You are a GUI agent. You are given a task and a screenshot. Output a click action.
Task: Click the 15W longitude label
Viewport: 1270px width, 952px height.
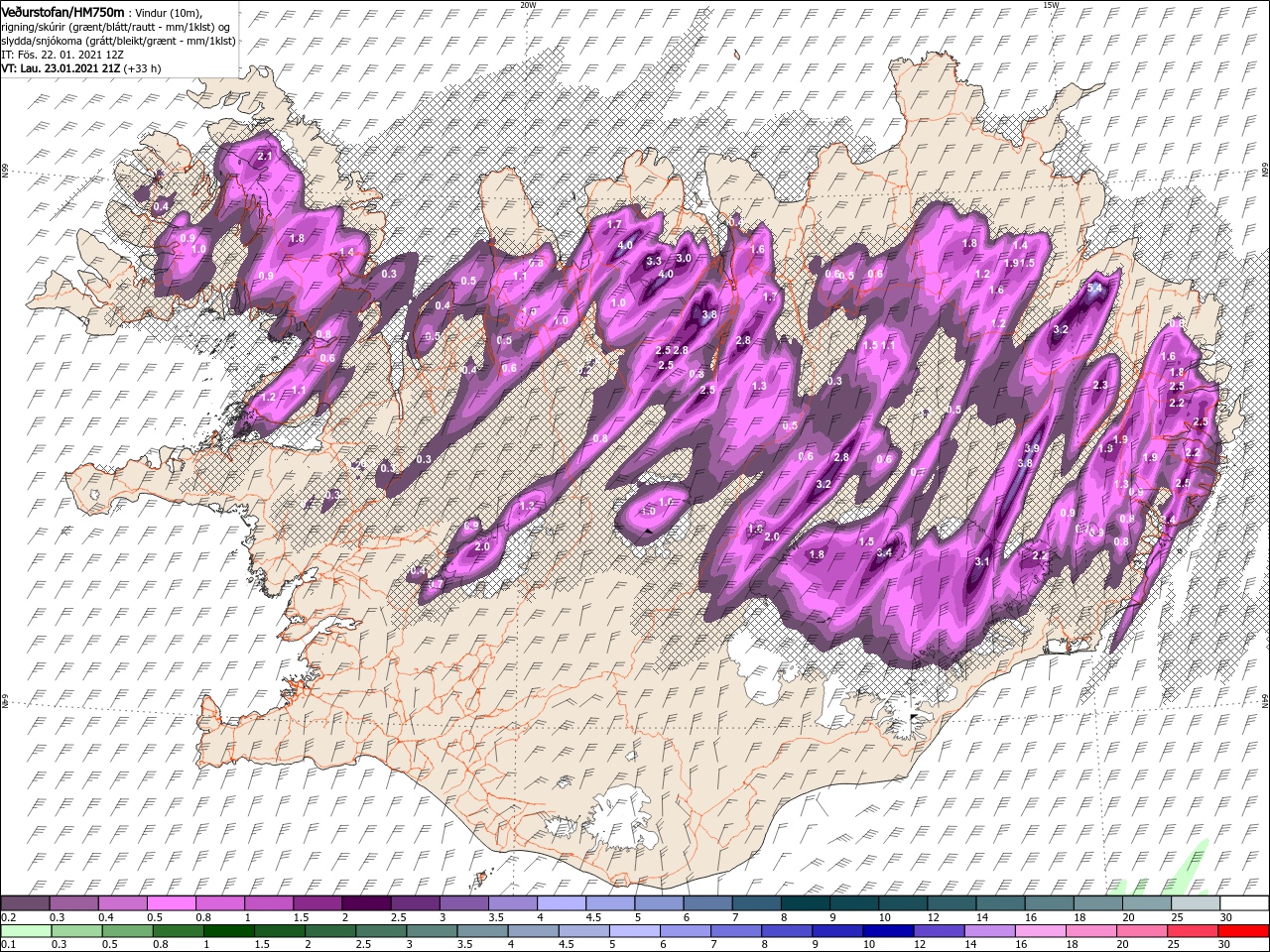(1051, 5)
